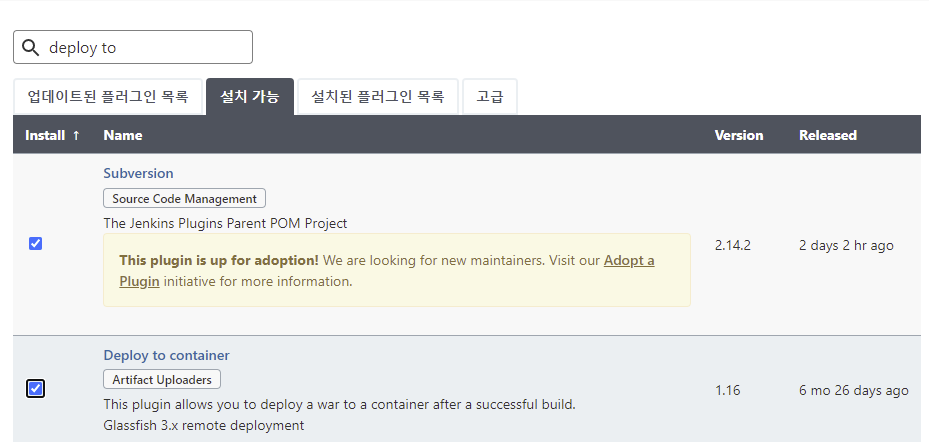Viewport: 929px width, 442px height.
Task: Open the 고급 tab
Action: click(x=489, y=97)
